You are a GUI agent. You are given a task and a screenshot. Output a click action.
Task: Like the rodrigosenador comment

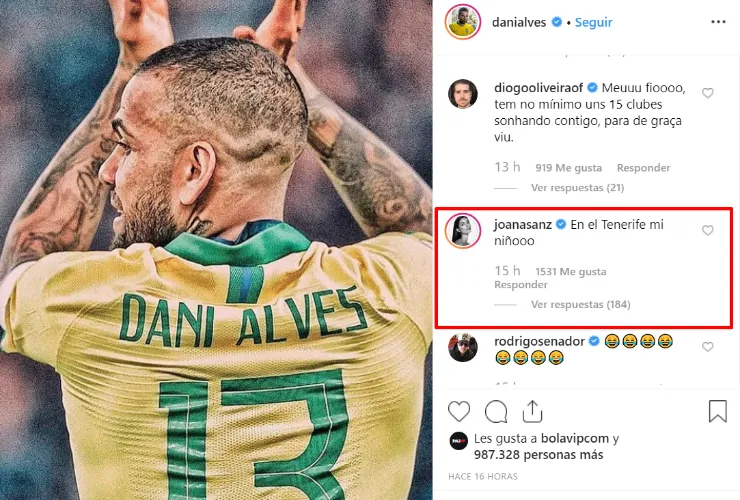tap(707, 347)
